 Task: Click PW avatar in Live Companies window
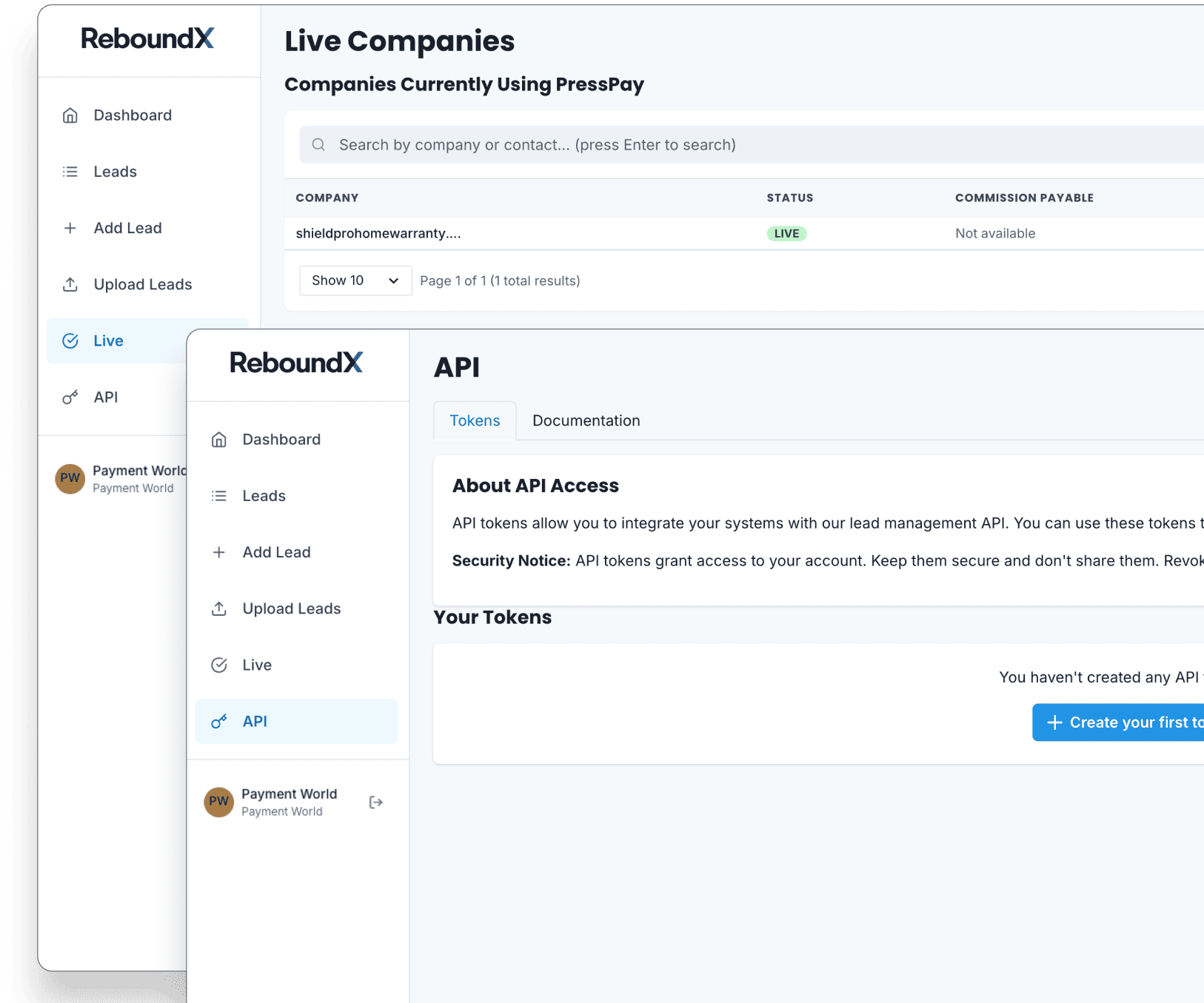click(70, 478)
